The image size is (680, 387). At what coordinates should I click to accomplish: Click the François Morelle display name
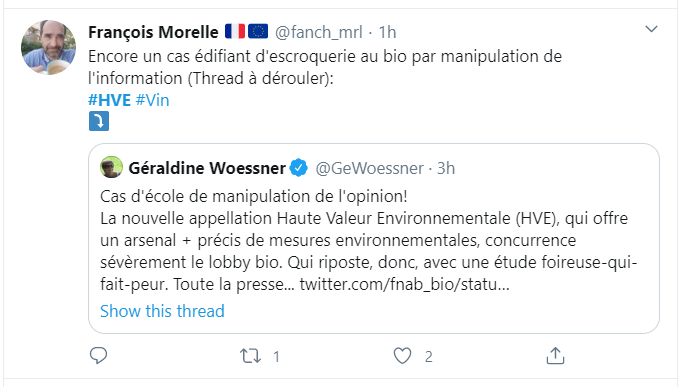[153, 32]
